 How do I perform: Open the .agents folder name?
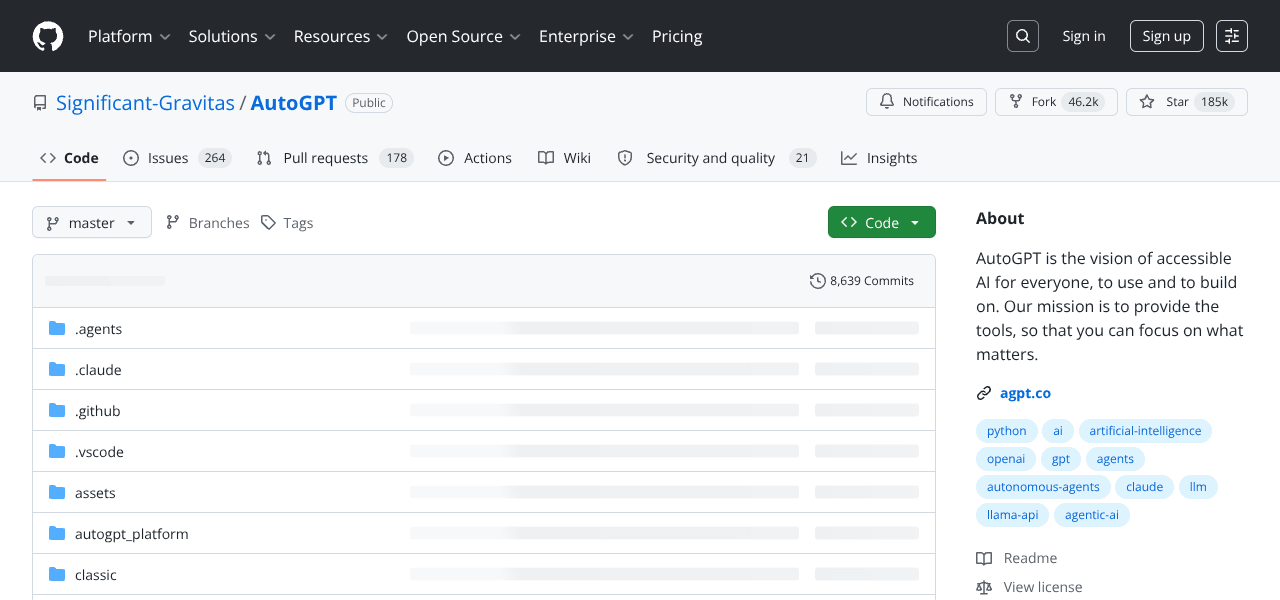point(98,329)
